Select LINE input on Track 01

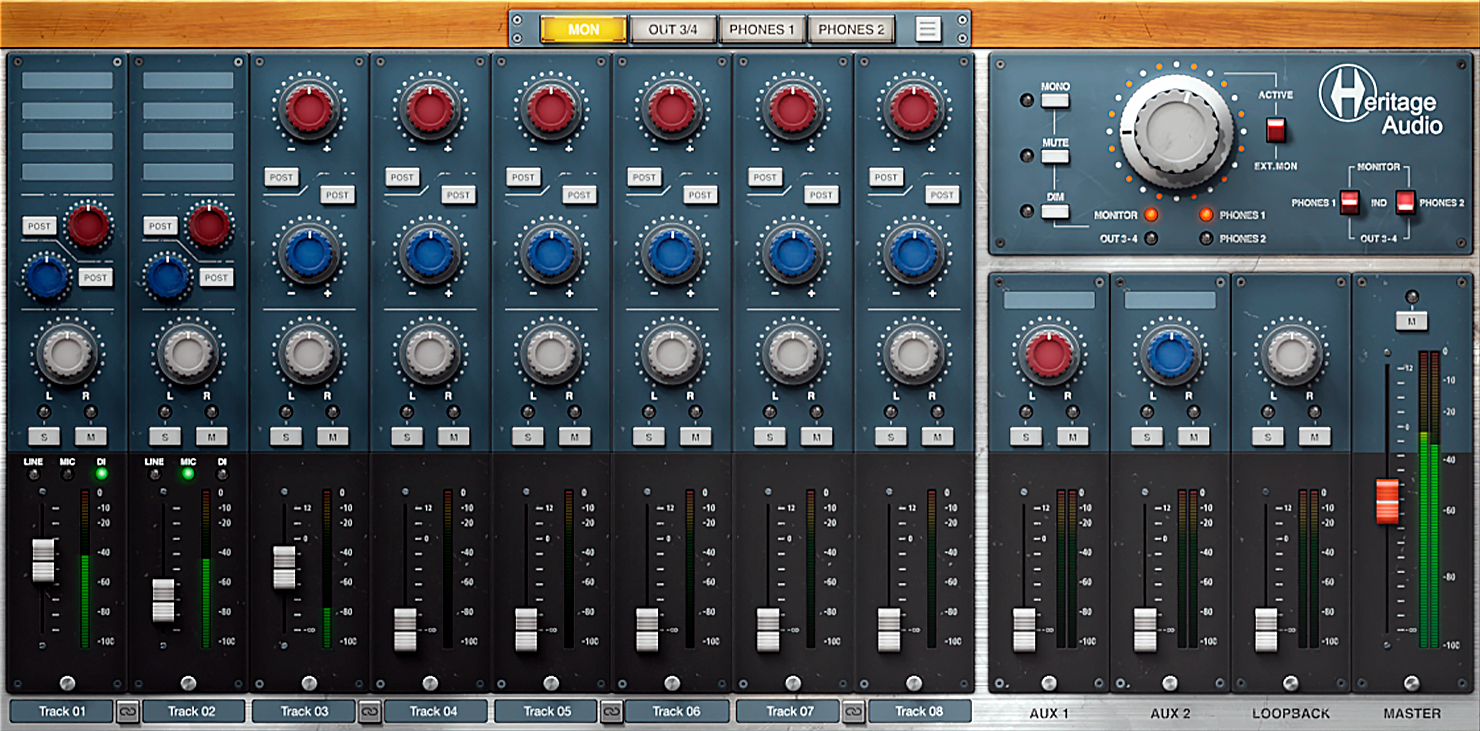pos(34,474)
